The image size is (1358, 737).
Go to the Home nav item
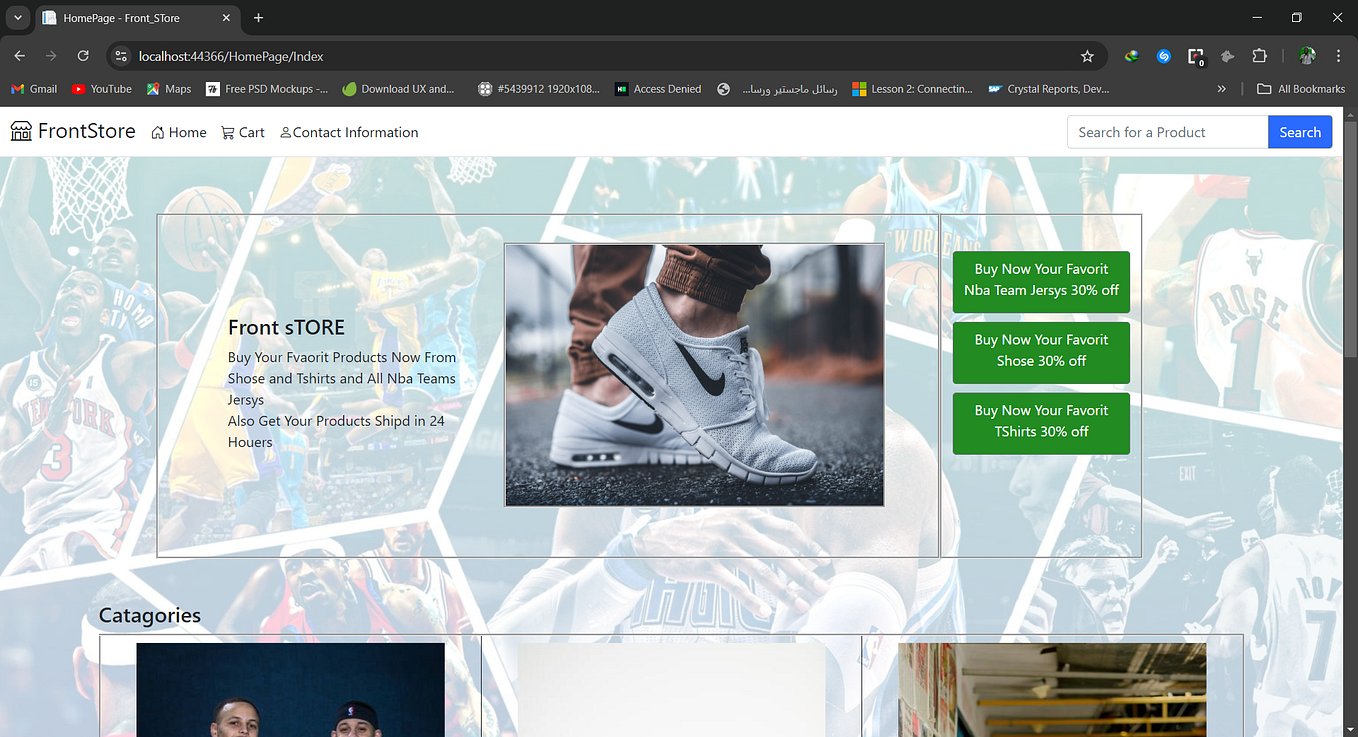tap(179, 132)
